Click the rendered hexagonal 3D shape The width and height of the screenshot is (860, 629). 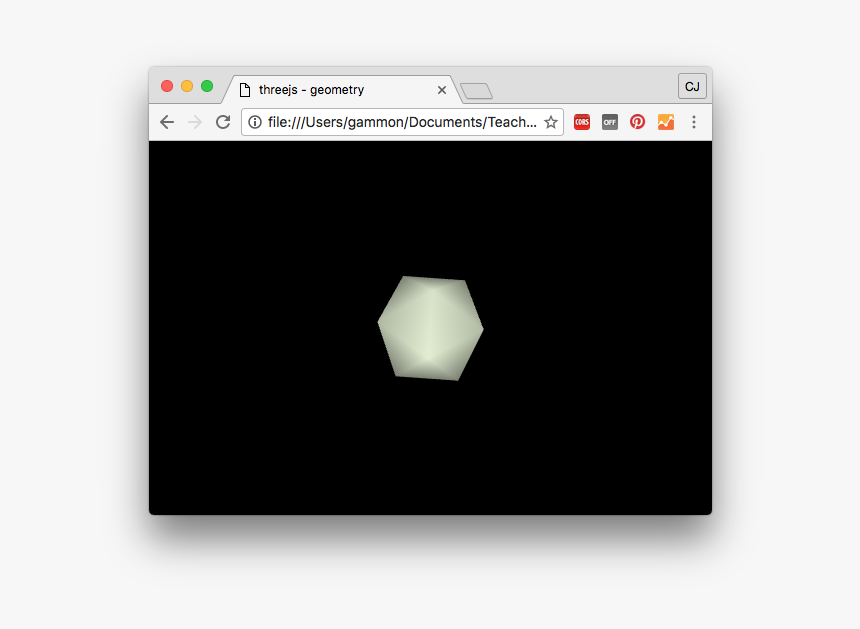[x=430, y=327]
